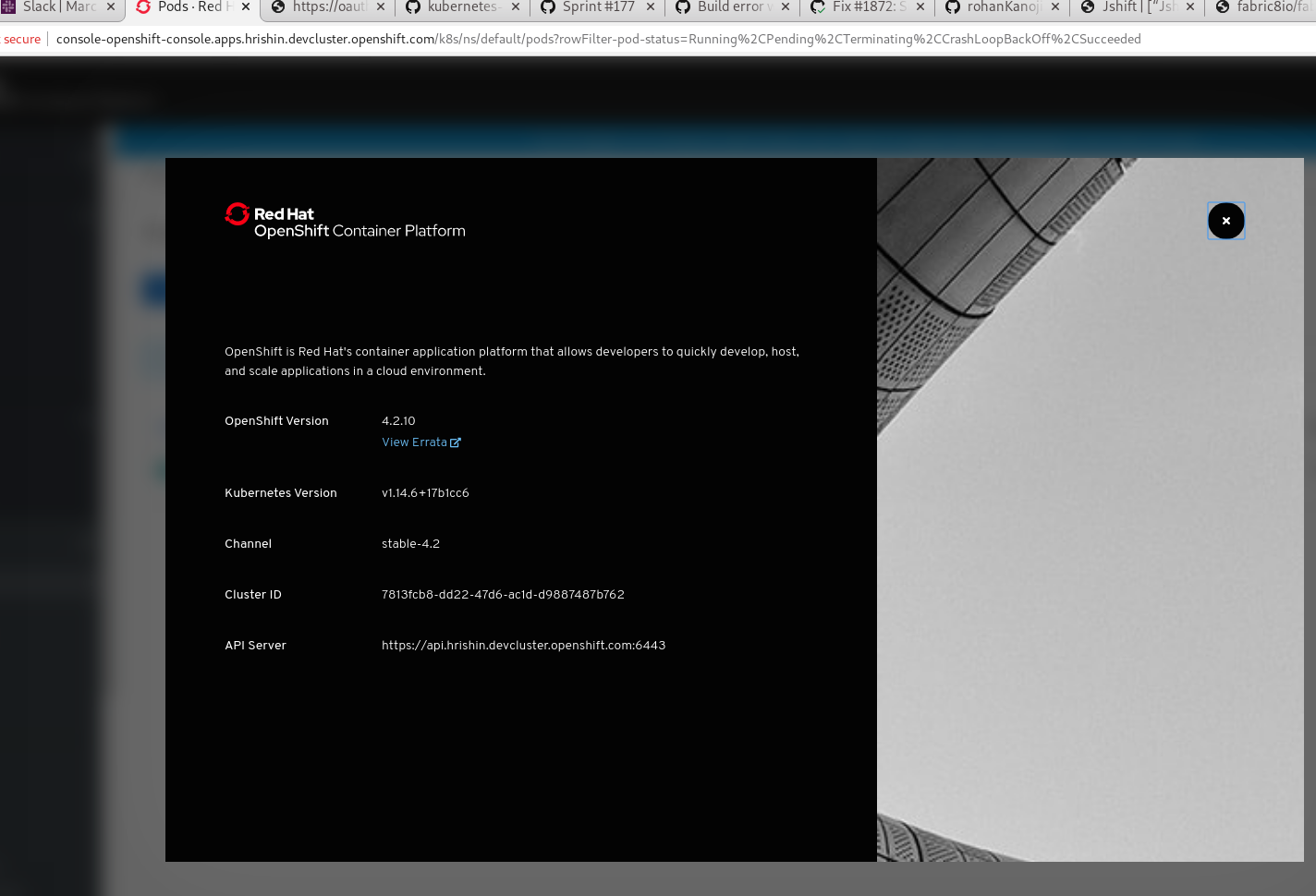This screenshot has width=1316, height=896.
Task: Click the GitHub icon on the rohanKanoji tab
Action: pos(952,7)
